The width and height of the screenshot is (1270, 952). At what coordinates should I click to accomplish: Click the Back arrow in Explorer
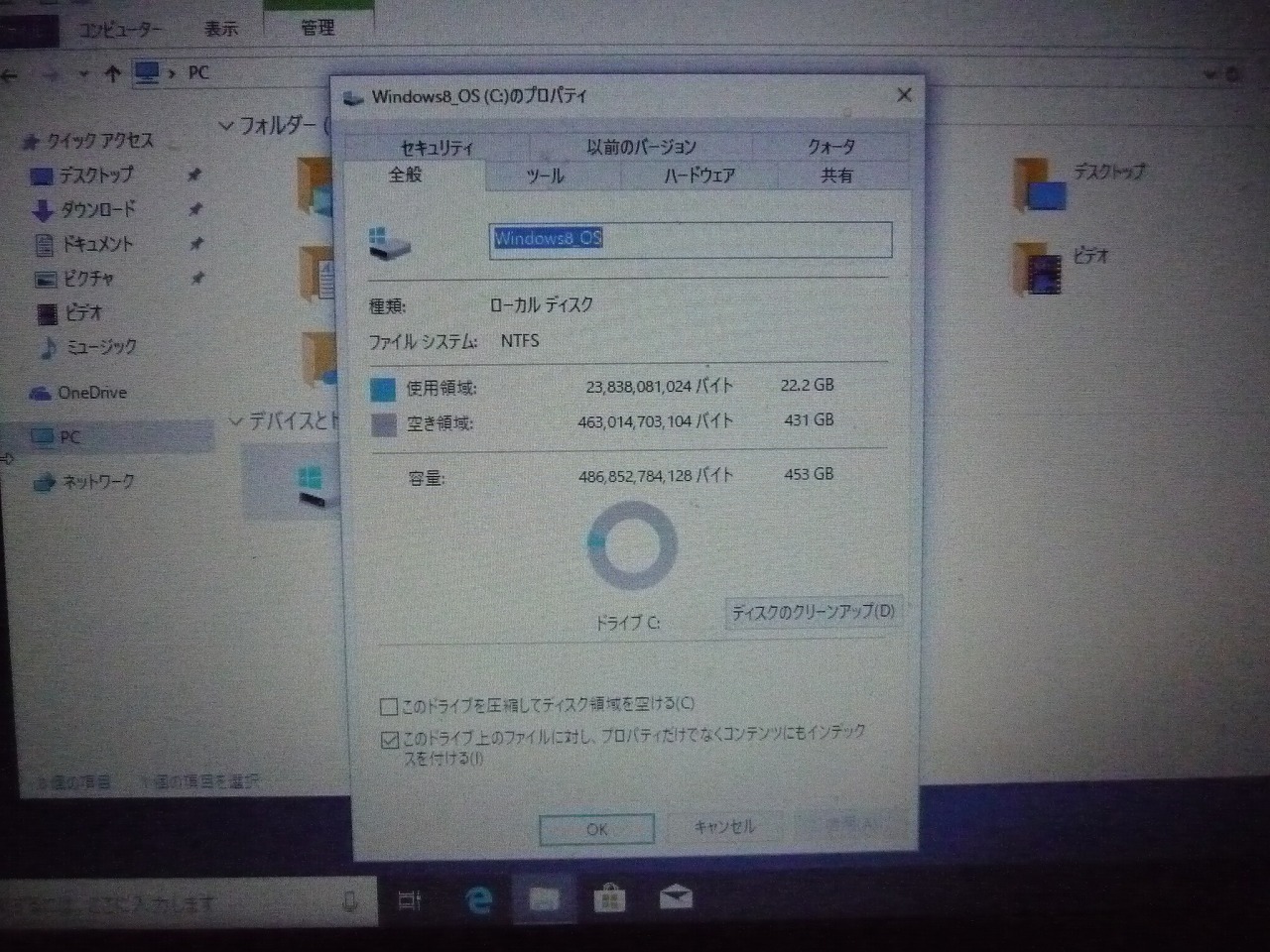point(10,75)
